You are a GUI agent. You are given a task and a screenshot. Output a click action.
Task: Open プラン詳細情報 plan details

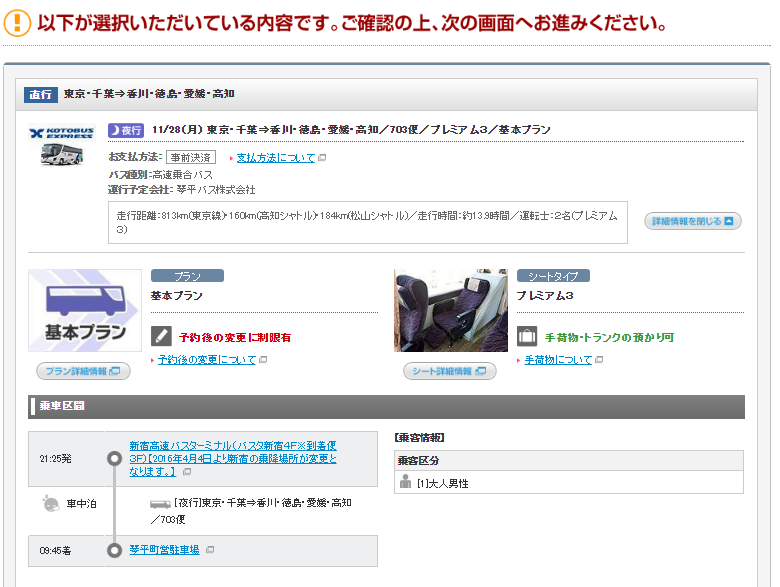point(83,371)
